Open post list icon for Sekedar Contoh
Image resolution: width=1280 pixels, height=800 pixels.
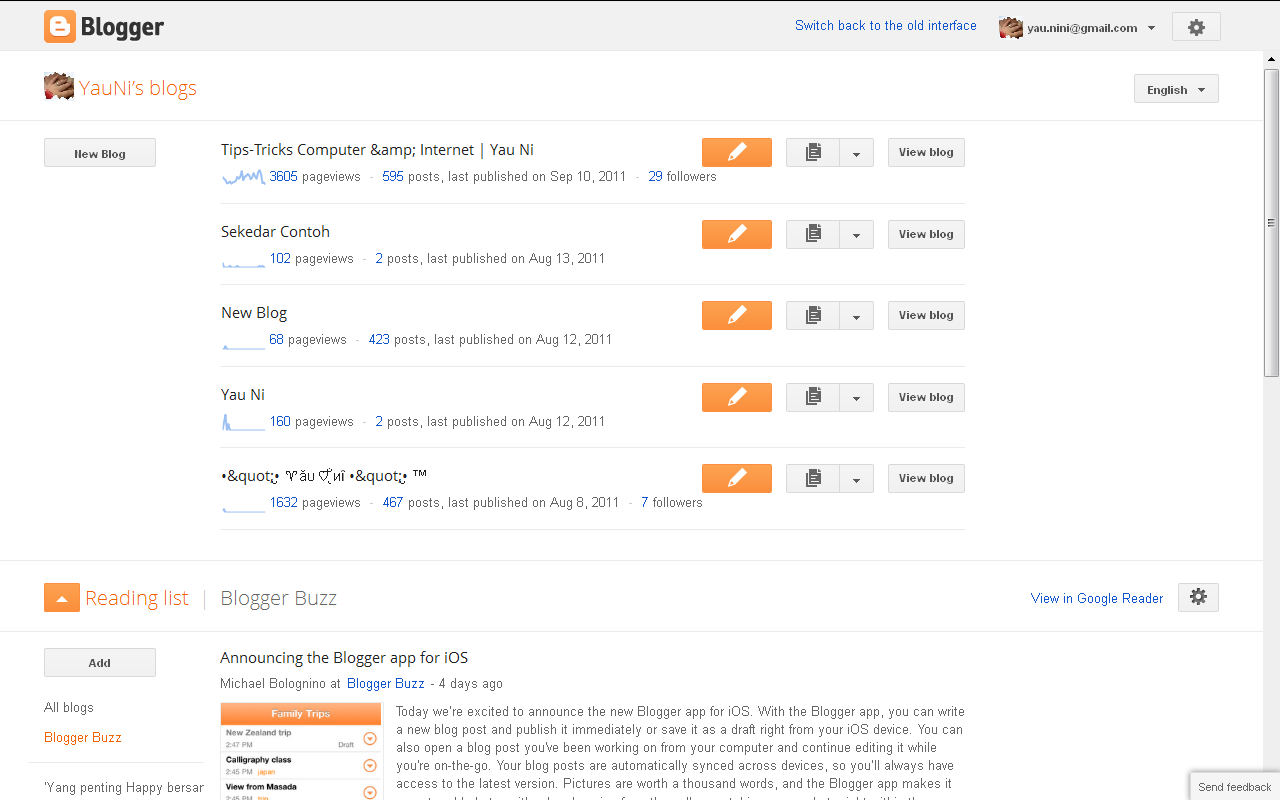pyautogui.click(x=813, y=234)
